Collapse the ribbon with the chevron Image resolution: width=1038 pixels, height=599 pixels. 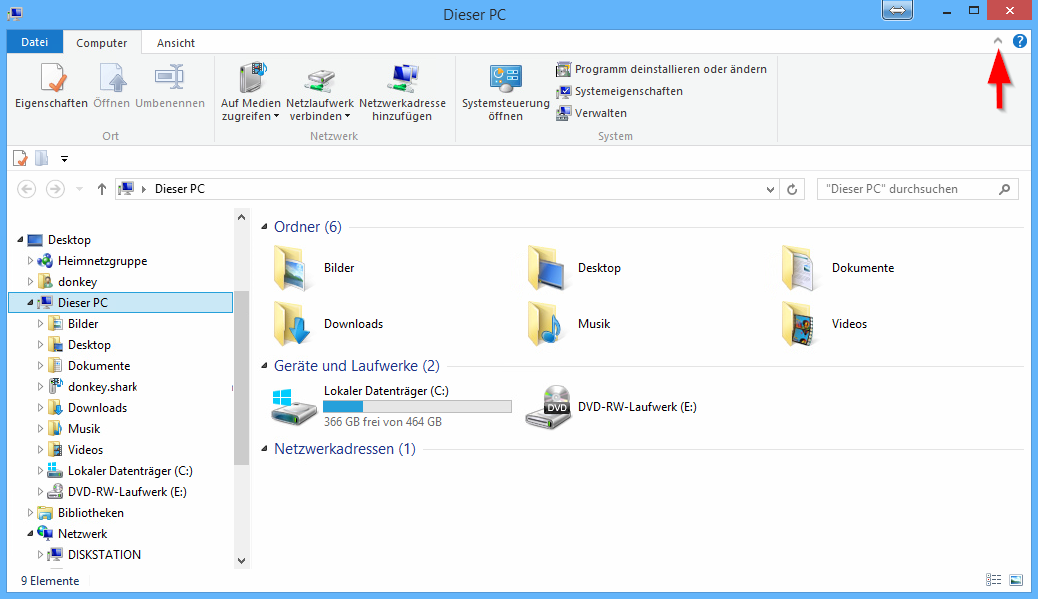(x=997, y=42)
